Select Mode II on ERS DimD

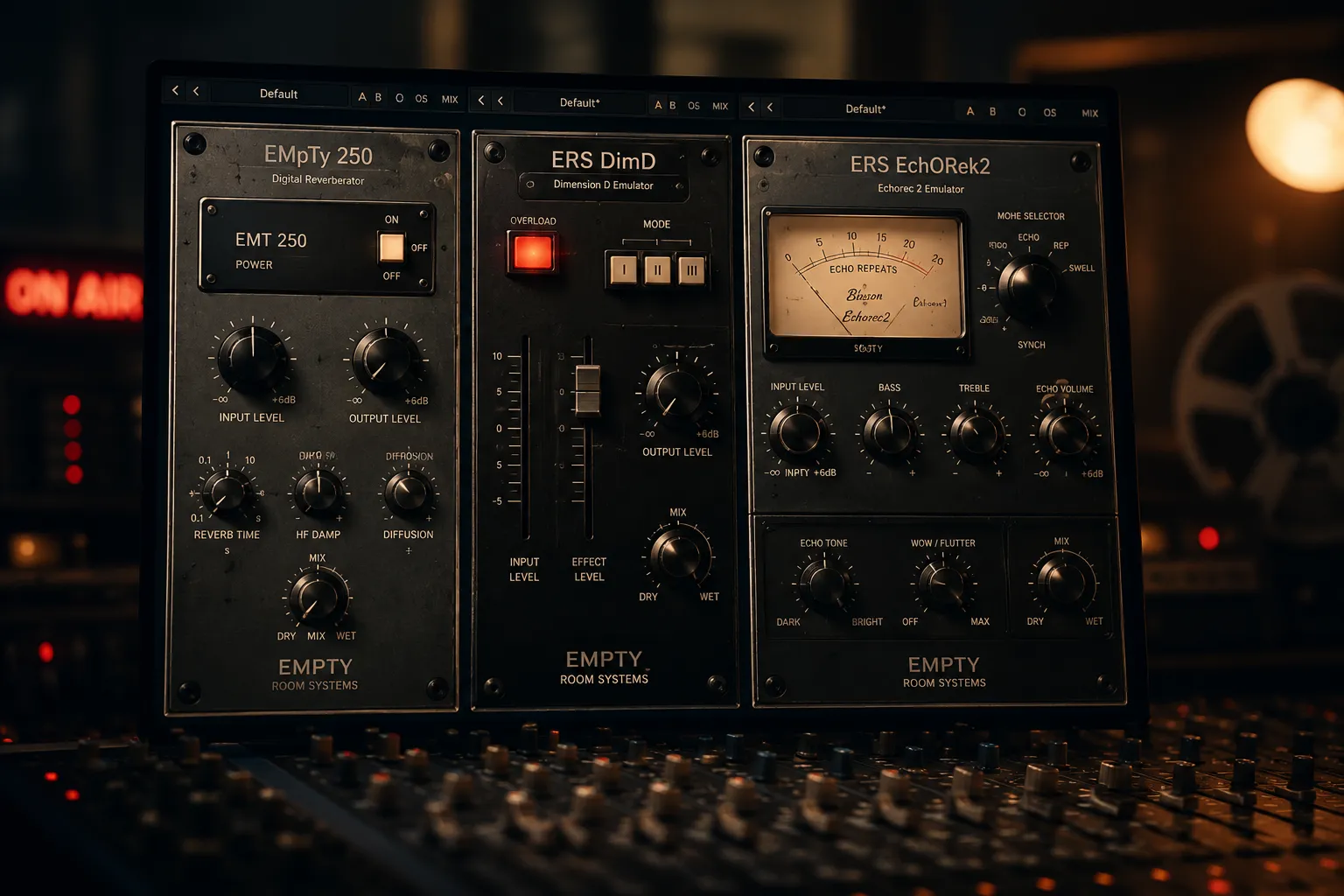point(657,269)
